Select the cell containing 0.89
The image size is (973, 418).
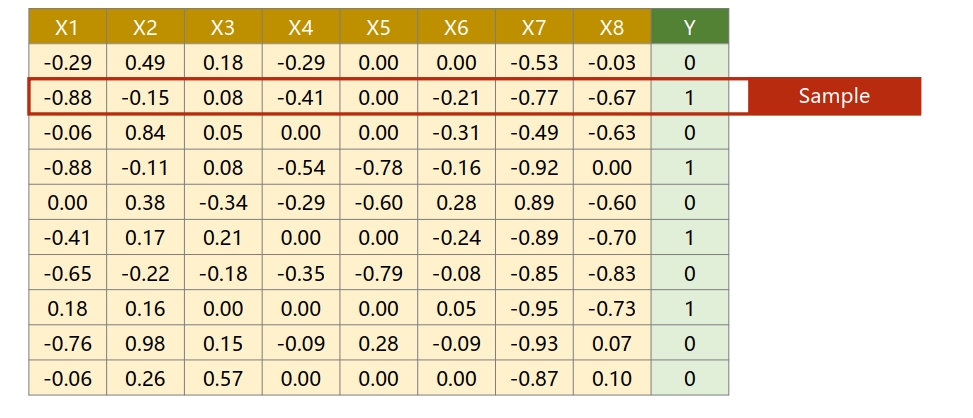(534, 203)
